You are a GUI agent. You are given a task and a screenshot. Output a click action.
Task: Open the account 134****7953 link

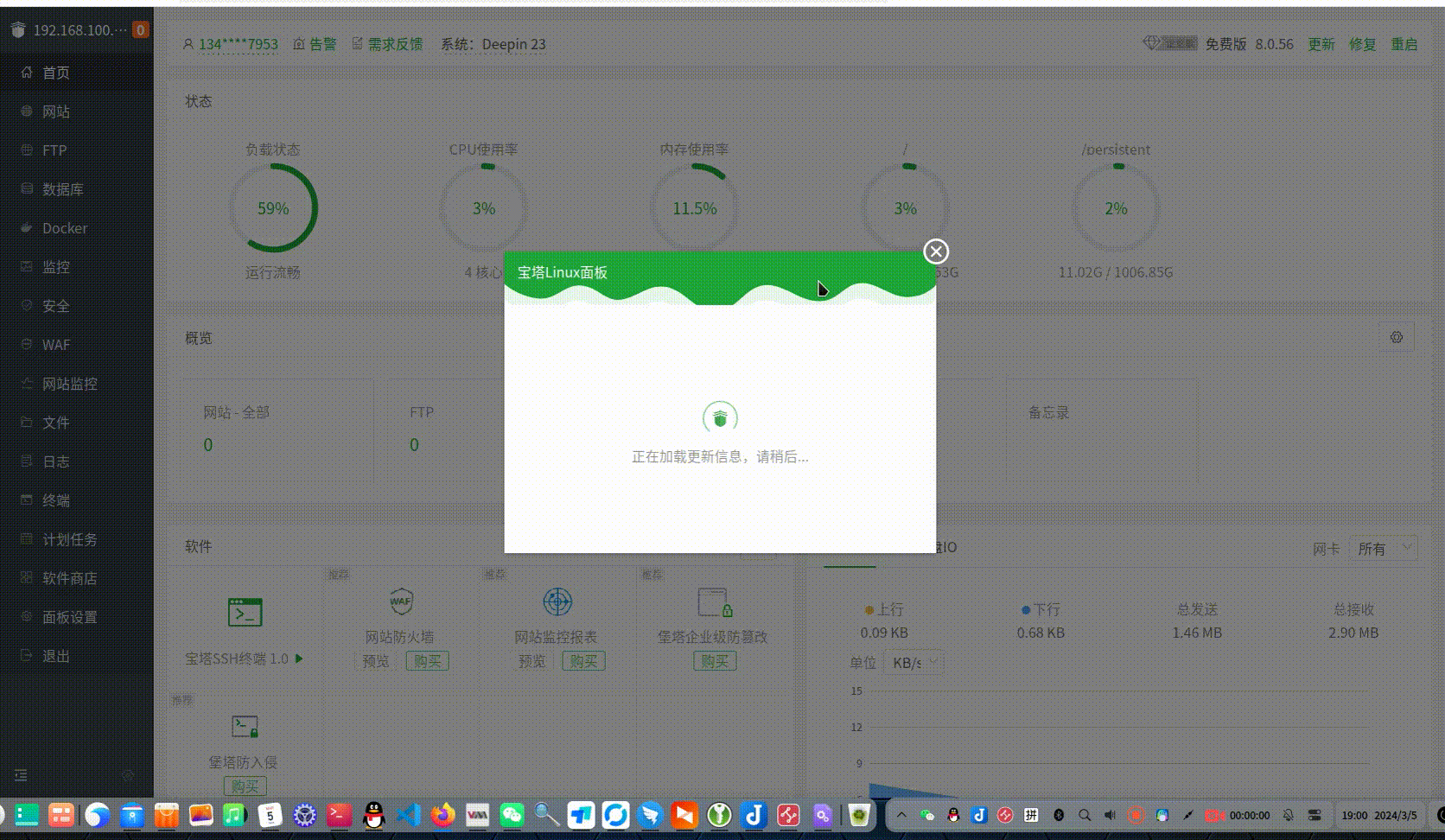coord(239,44)
